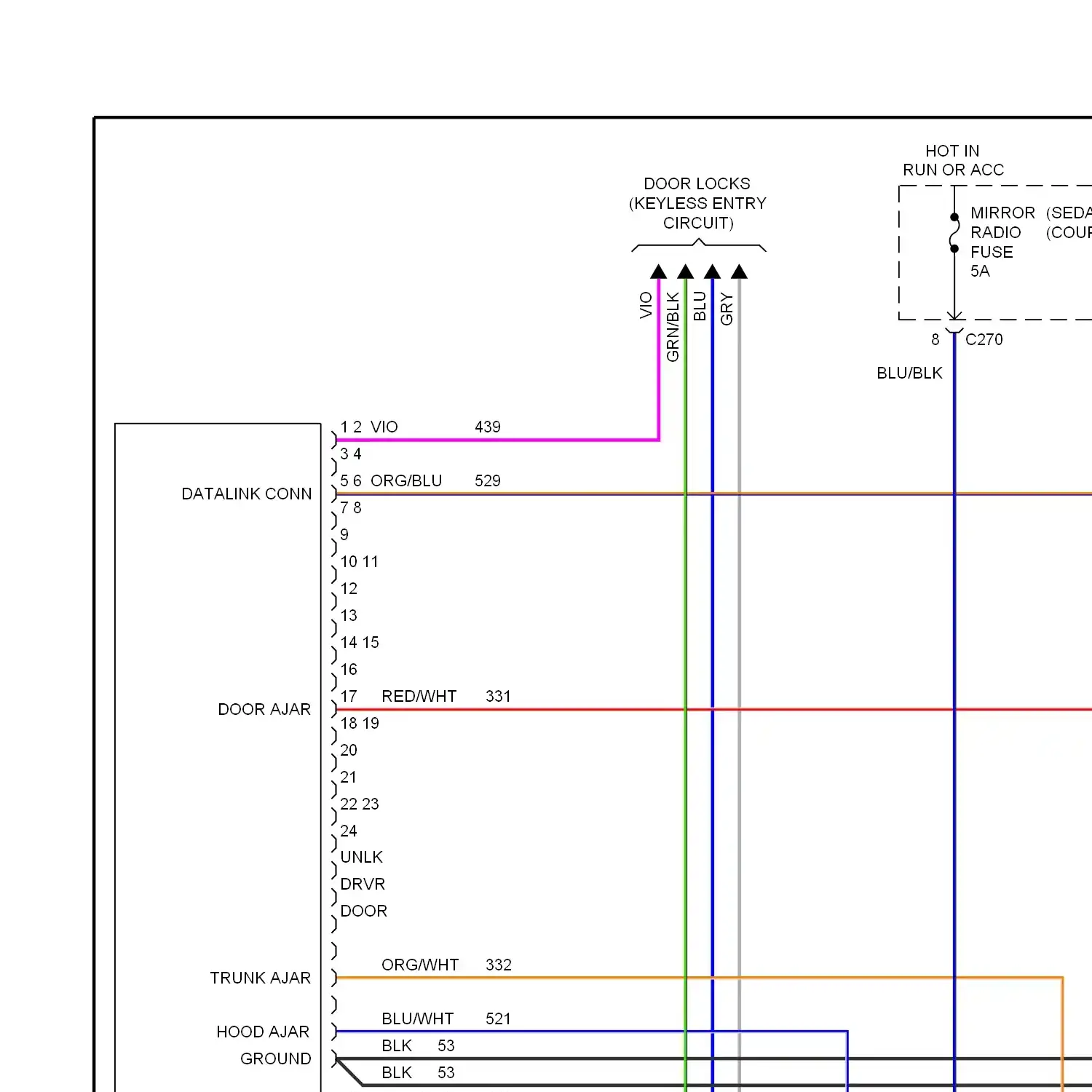1092x1092 pixels.
Task: Click the TRUNK AJAR label
Action: (x=260, y=978)
